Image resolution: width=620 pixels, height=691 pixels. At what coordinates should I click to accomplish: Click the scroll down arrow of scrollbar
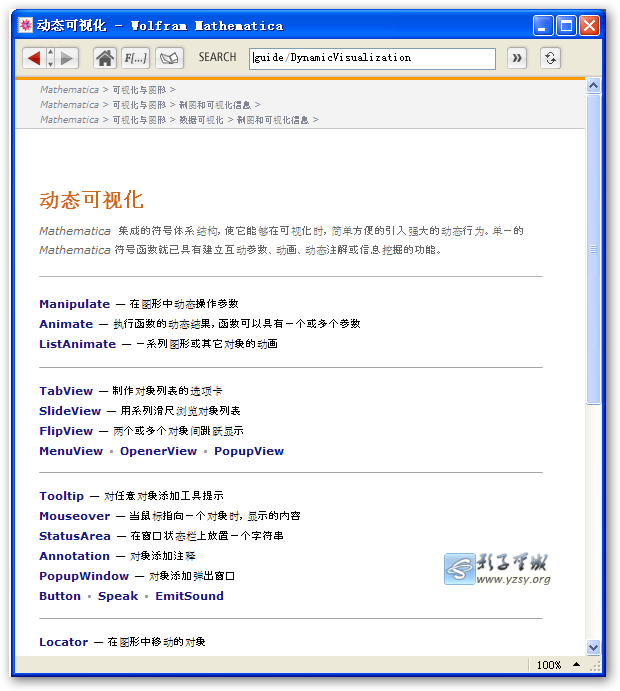click(x=593, y=647)
